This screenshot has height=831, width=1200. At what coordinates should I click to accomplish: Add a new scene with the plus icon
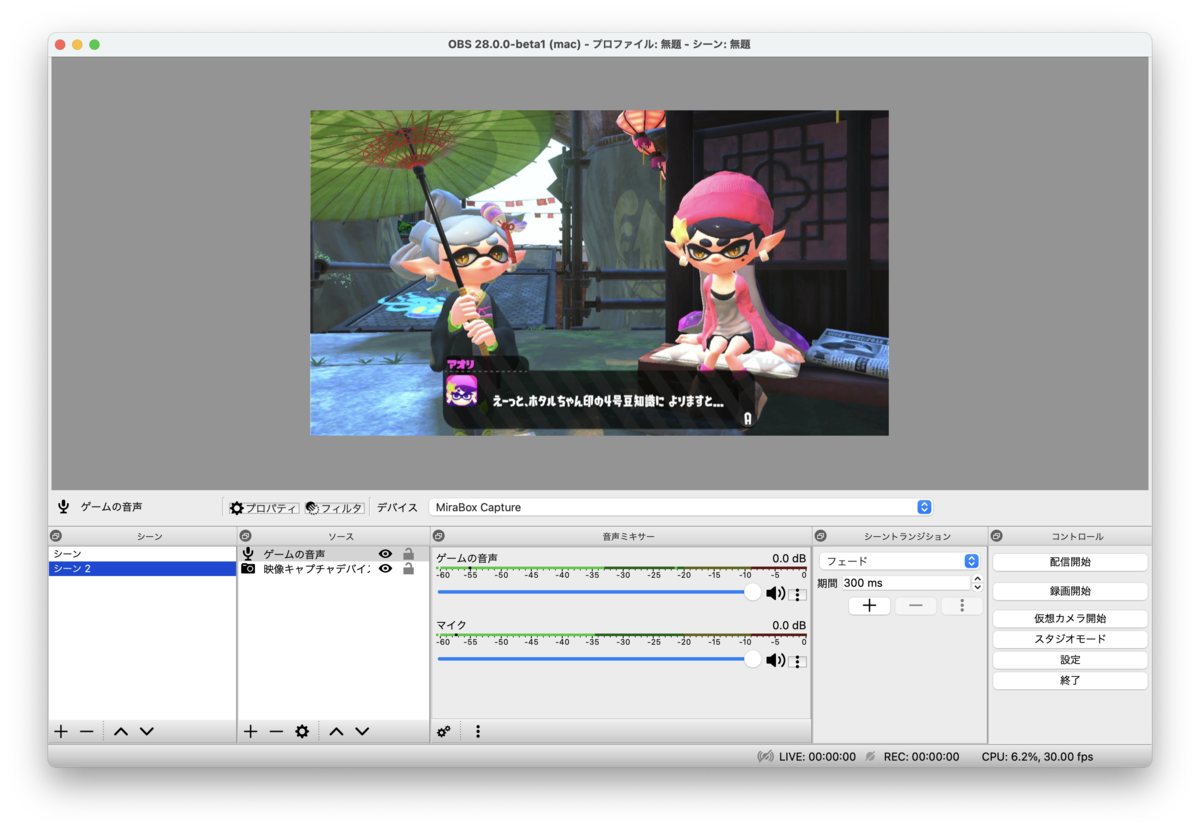[x=61, y=732]
